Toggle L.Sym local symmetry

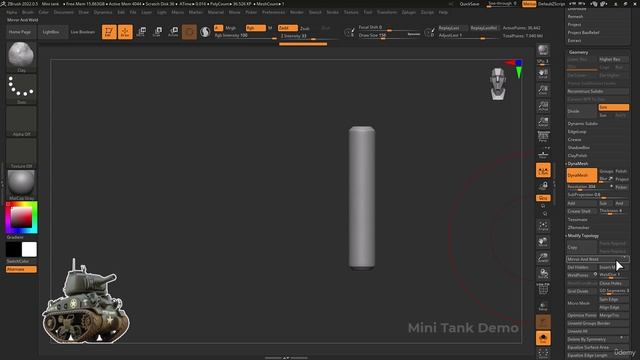click(x=543, y=170)
